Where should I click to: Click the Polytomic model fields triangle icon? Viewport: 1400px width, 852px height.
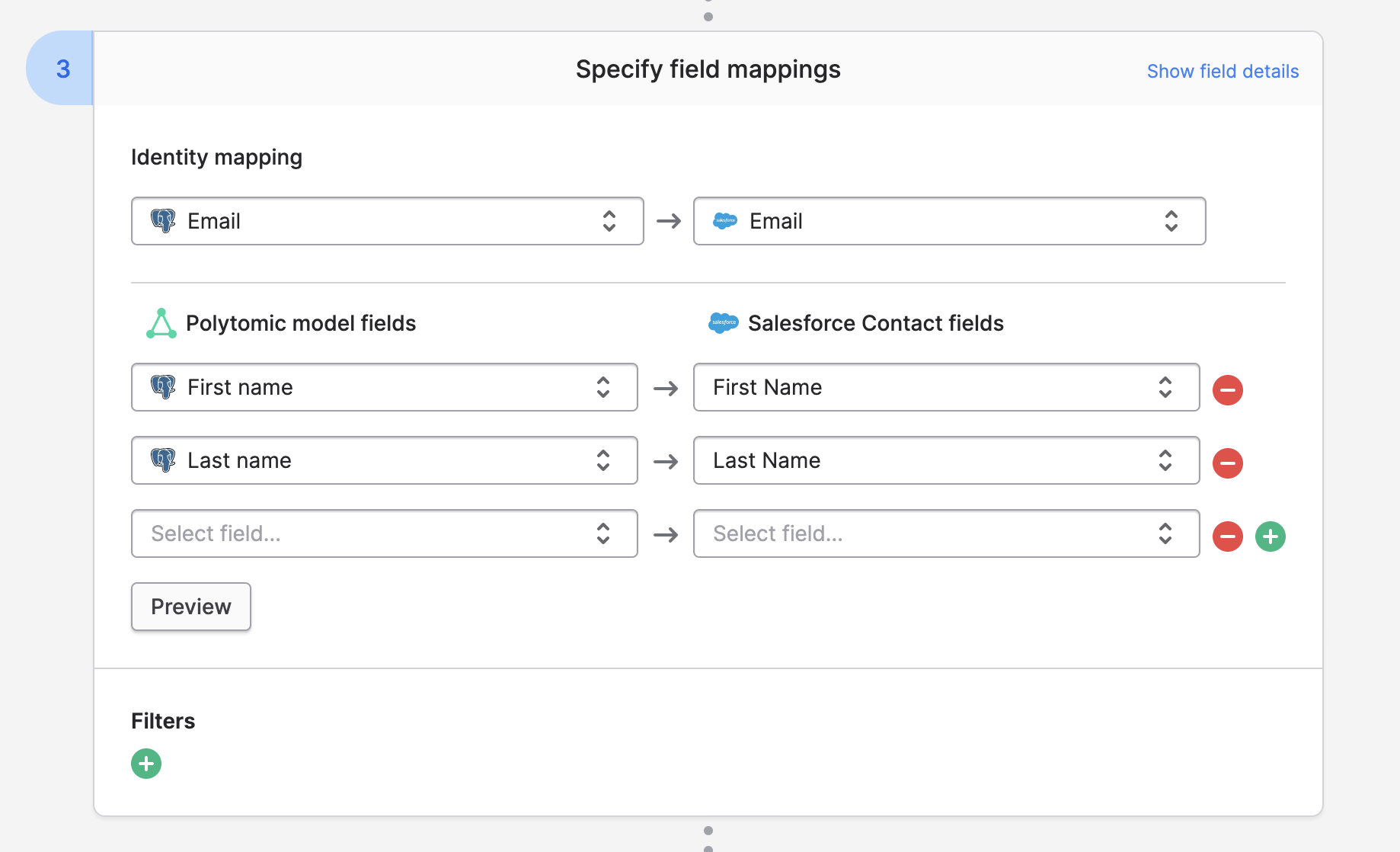point(161,323)
